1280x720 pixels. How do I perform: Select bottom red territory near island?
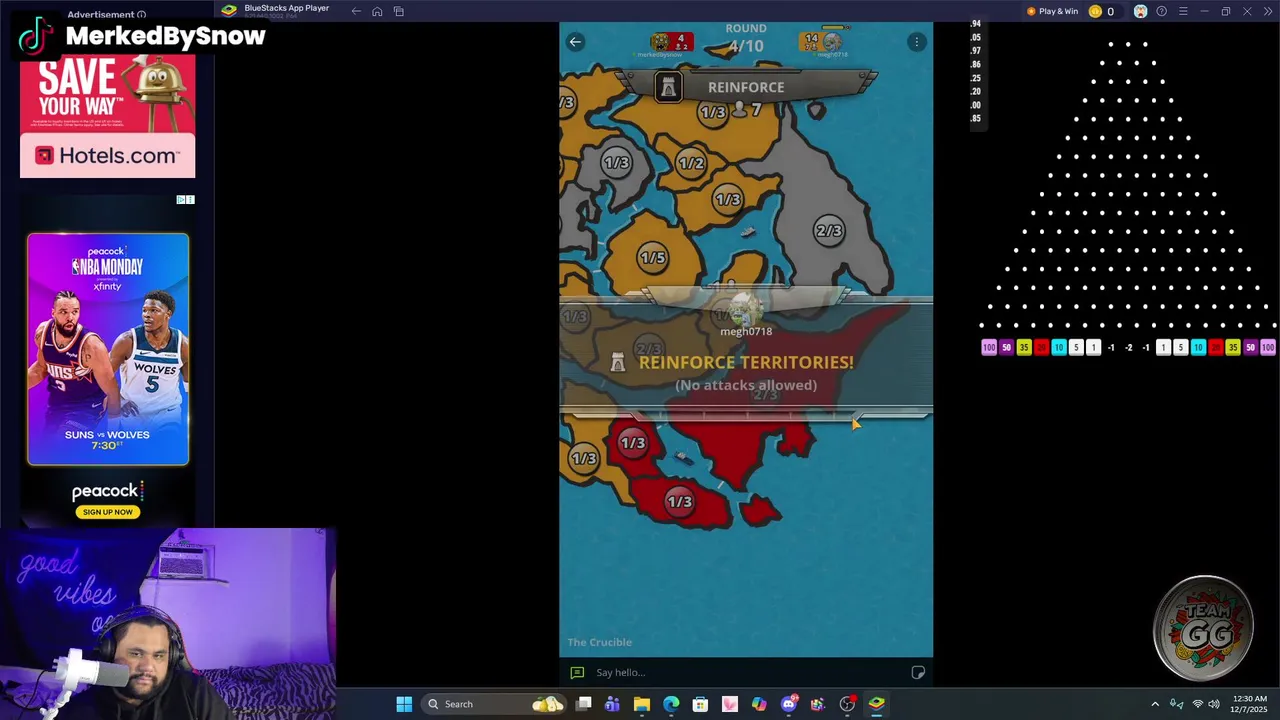(x=679, y=501)
